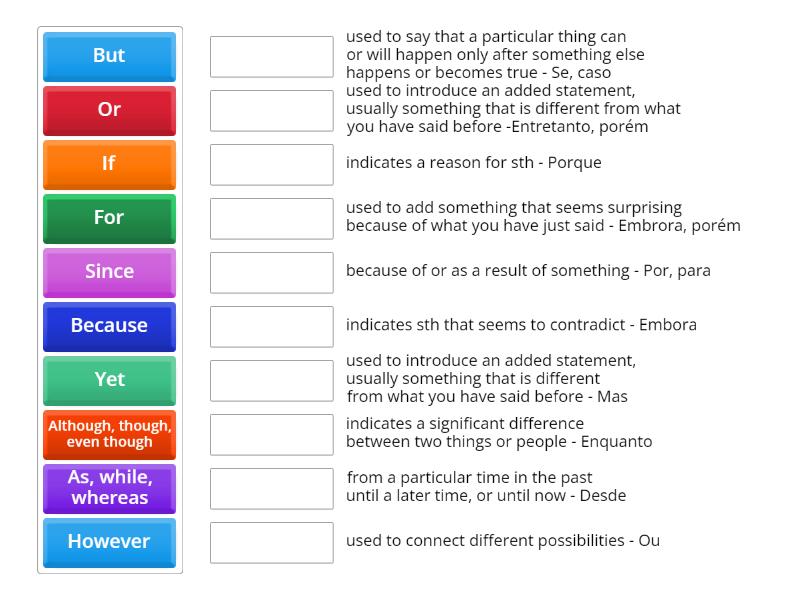The height and width of the screenshot is (600, 800).
Task: Select the "Or" word tile
Action: 109,110
